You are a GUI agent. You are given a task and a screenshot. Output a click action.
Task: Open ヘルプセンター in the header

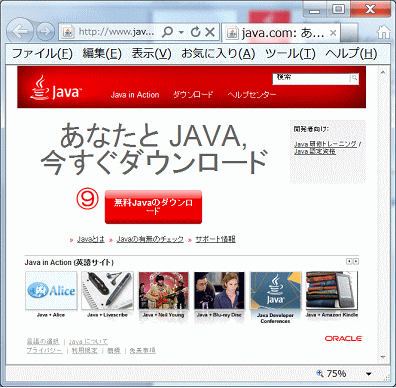pos(252,95)
